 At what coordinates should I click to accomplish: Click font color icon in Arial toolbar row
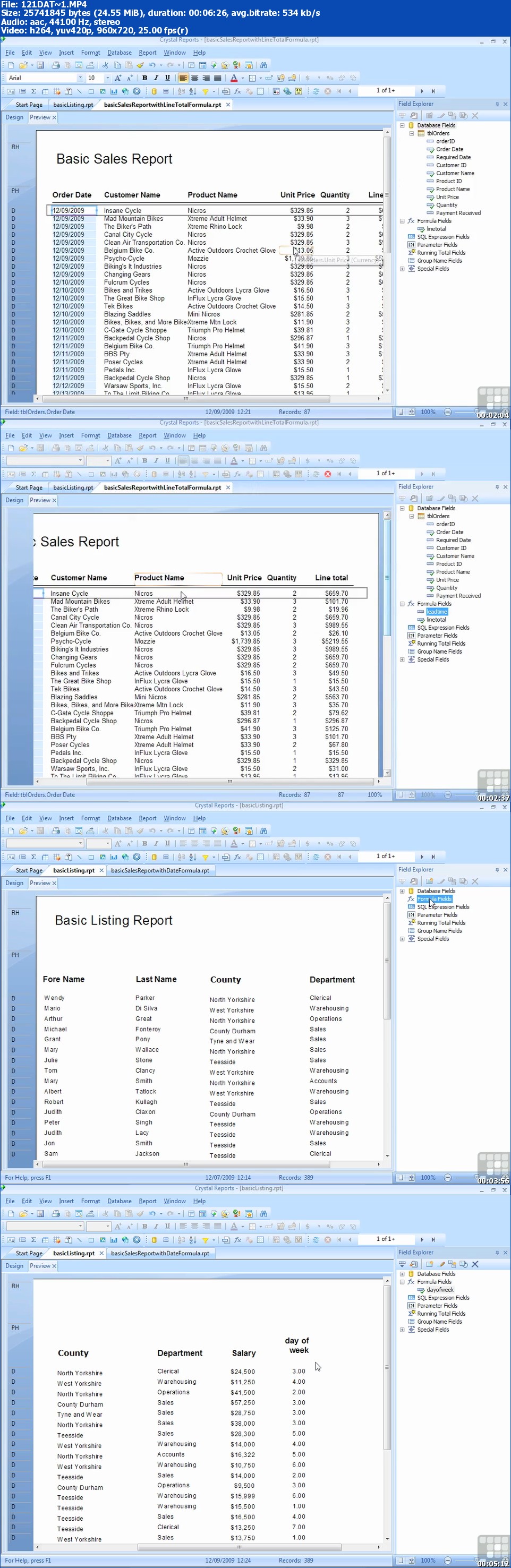(234, 78)
